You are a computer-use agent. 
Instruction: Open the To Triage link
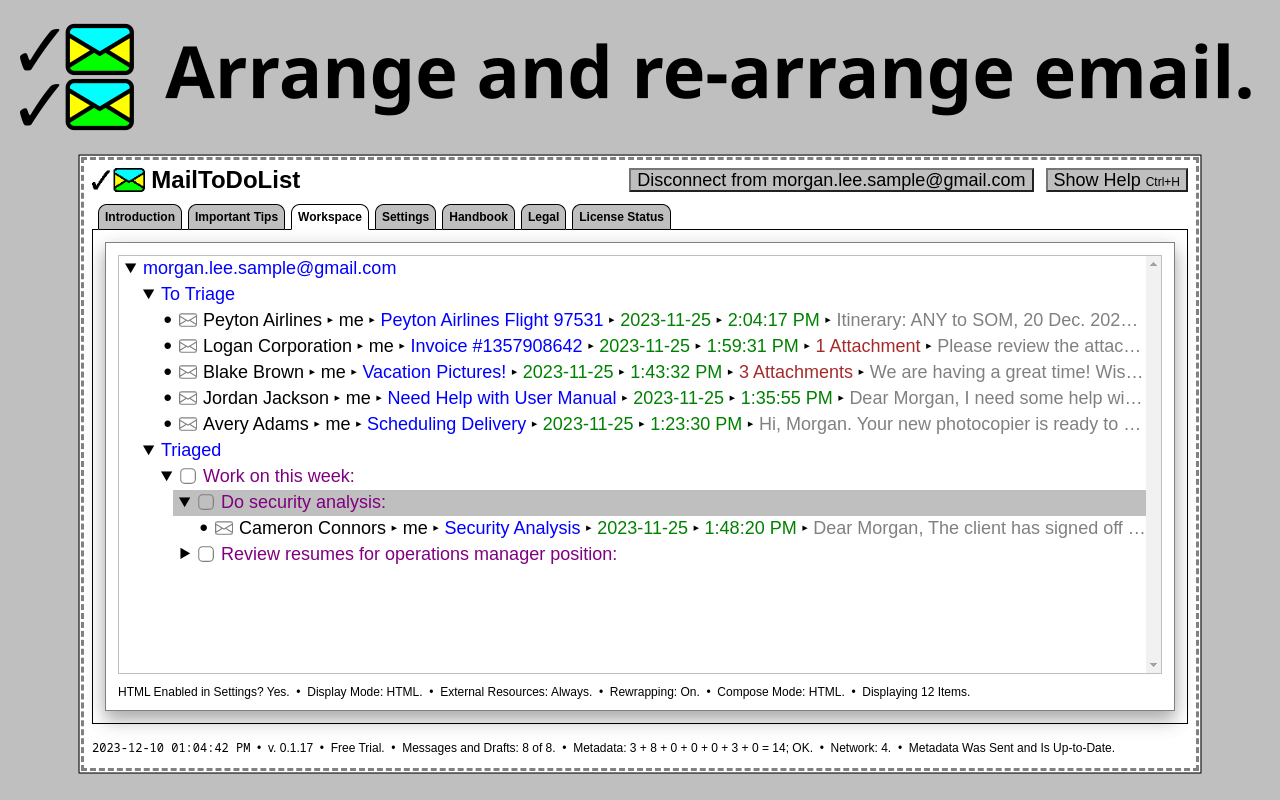point(198,294)
